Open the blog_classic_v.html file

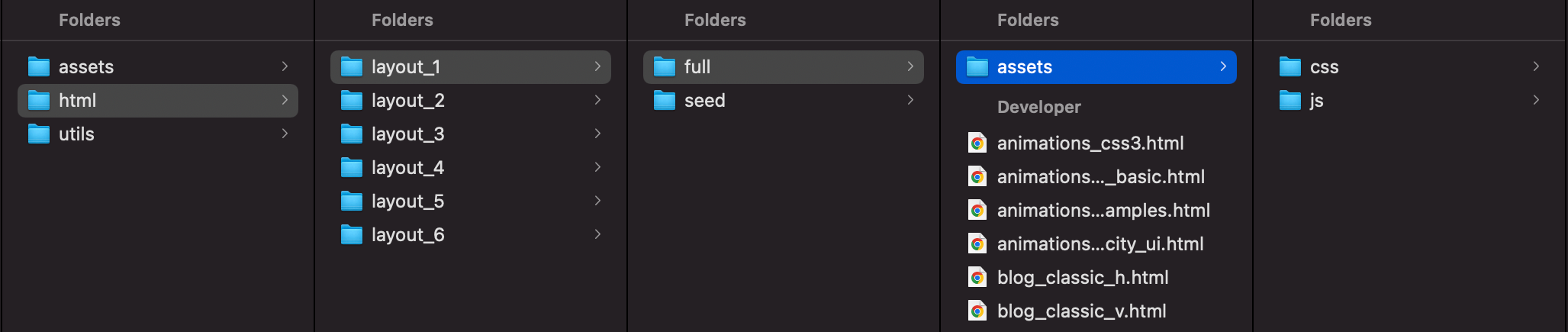[1081, 311]
